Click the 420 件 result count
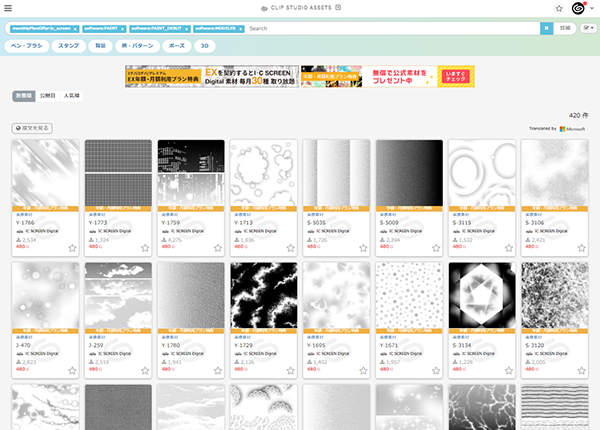Screen dimensions: 600x430 [578, 115]
